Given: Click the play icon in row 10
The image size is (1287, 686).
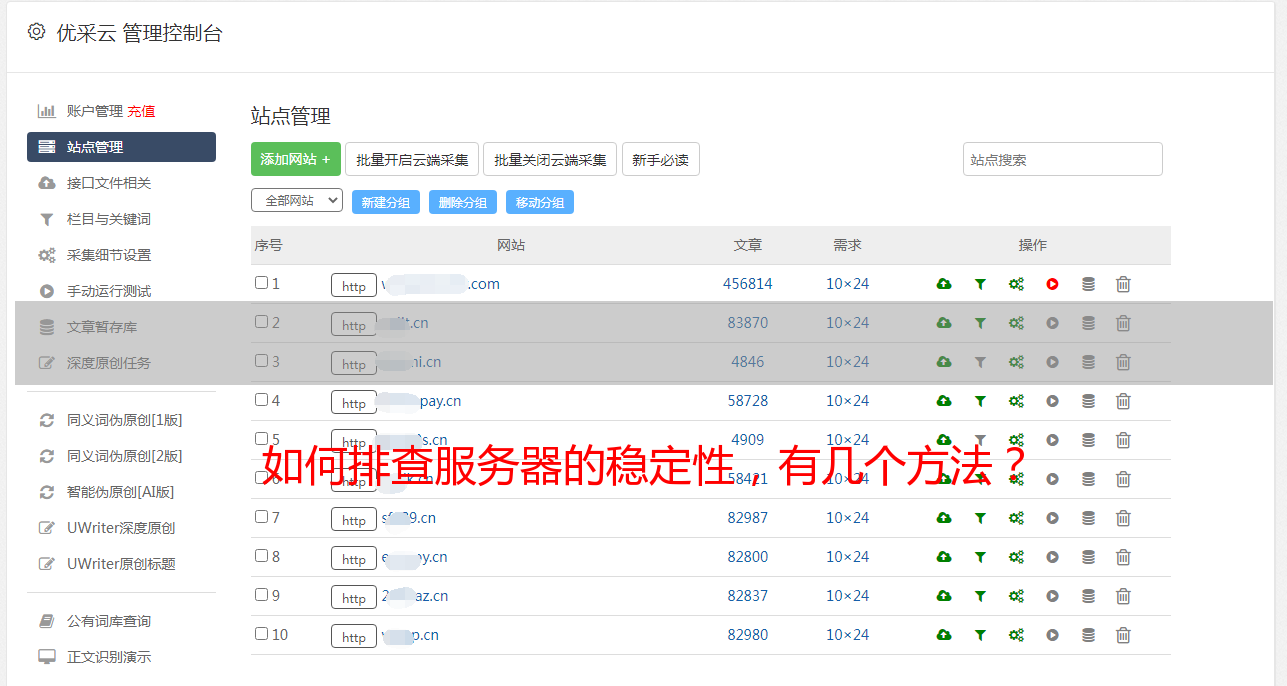Looking at the screenshot, I should tap(1052, 635).
